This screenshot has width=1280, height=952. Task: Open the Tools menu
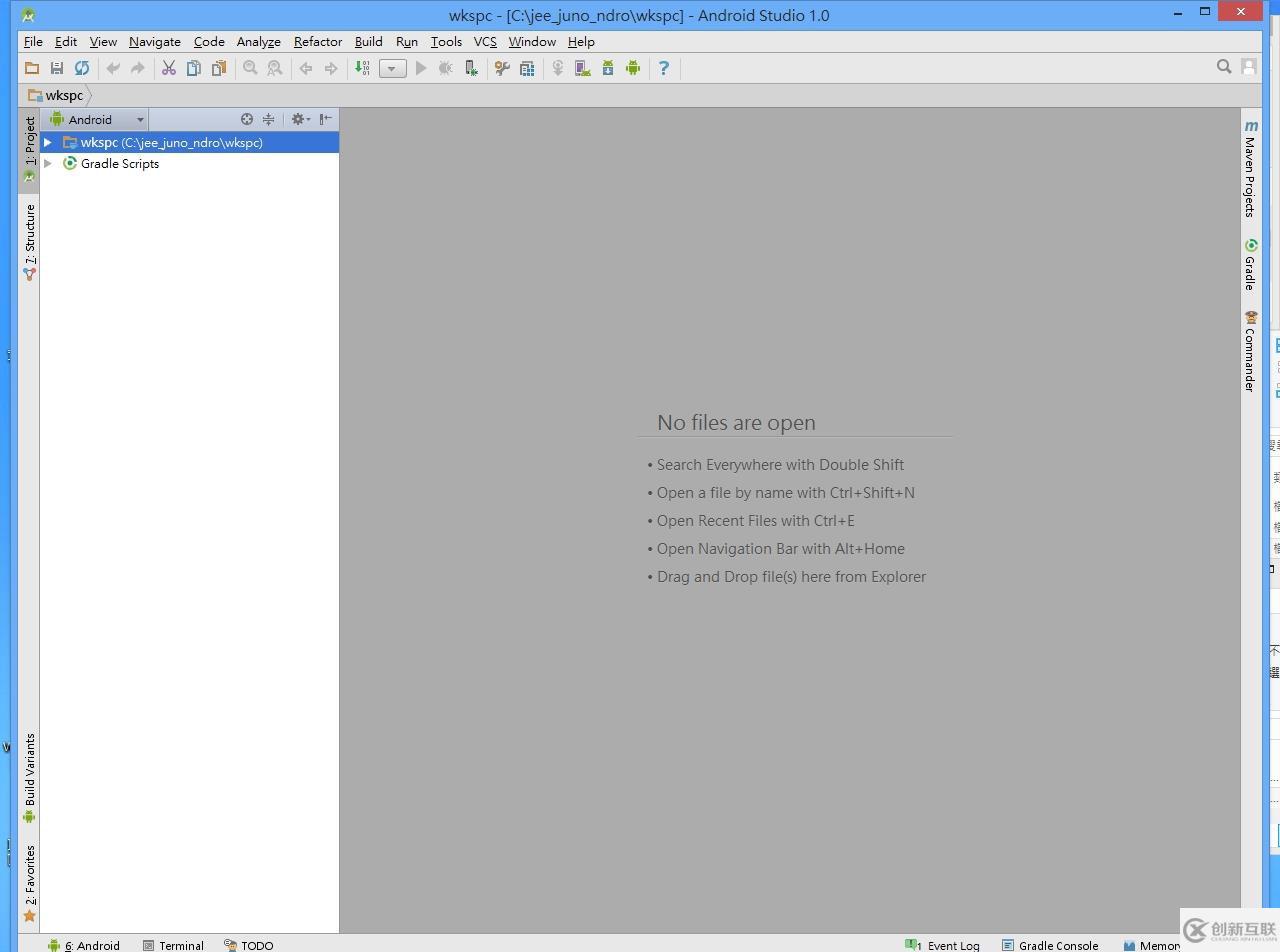coord(446,42)
